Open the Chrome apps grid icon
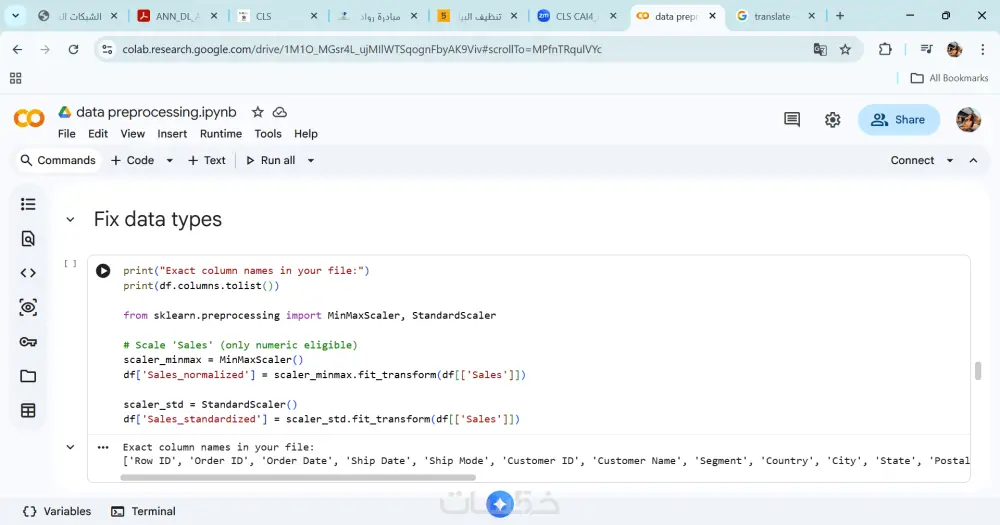Screen dimensions: 1000x525 click(x=16, y=78)
